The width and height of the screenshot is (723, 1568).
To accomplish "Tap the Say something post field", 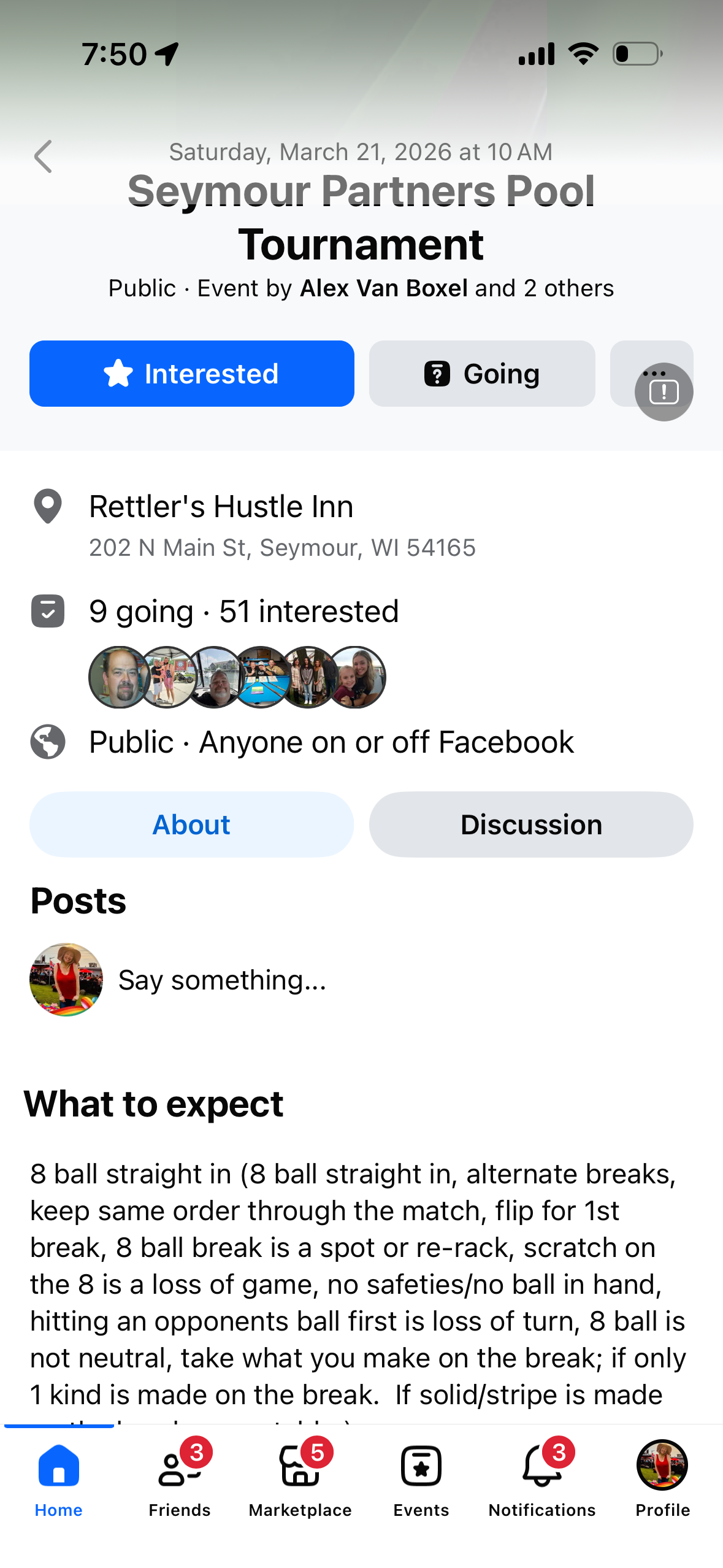I will click(x=222, y=980).
